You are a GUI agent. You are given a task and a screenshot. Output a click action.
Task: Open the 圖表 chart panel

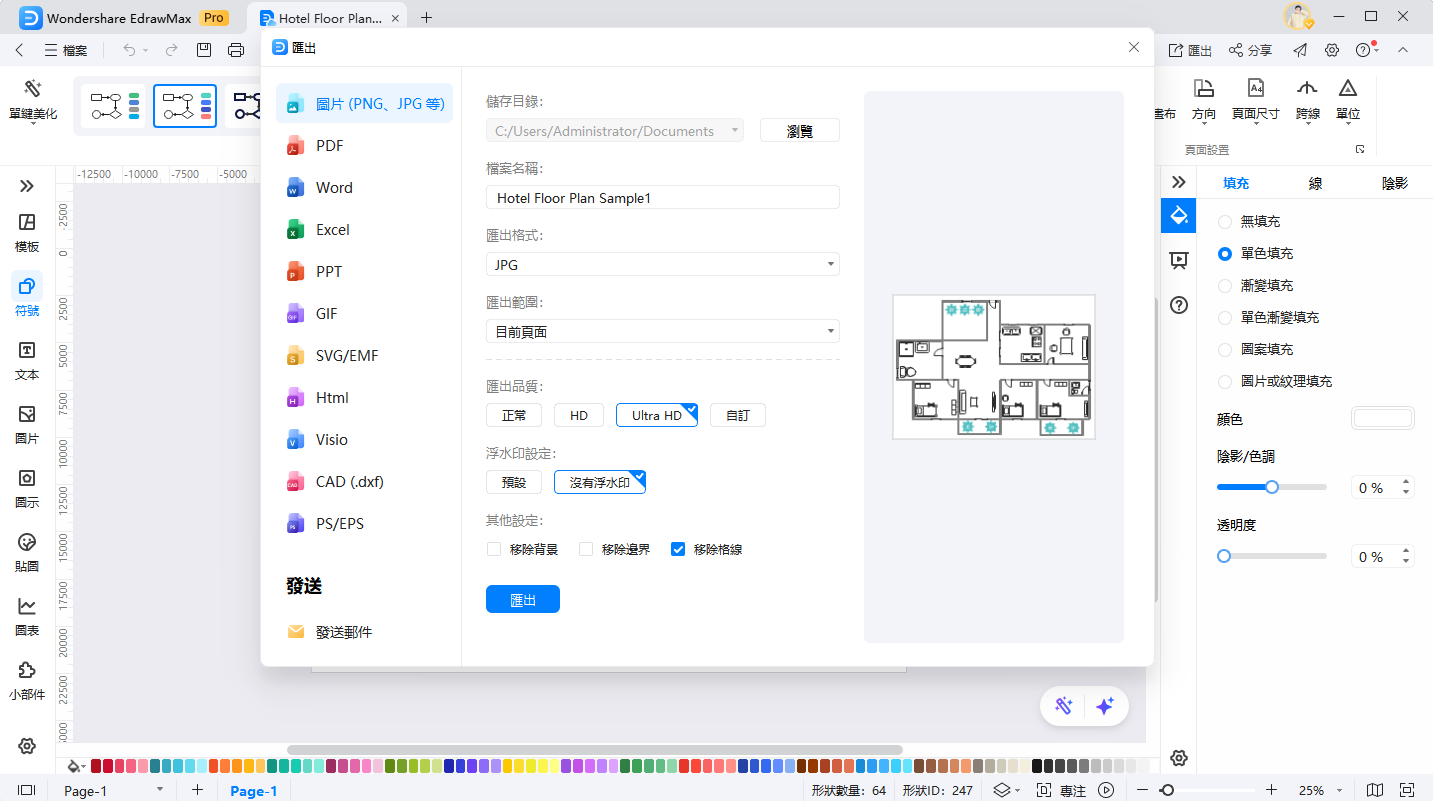[x=26, y=614]
